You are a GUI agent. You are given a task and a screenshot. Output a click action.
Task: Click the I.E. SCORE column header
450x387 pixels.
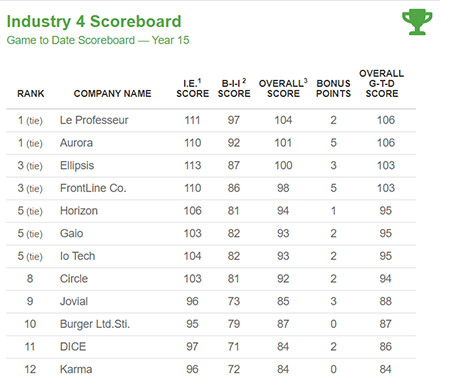coord(193,88)
